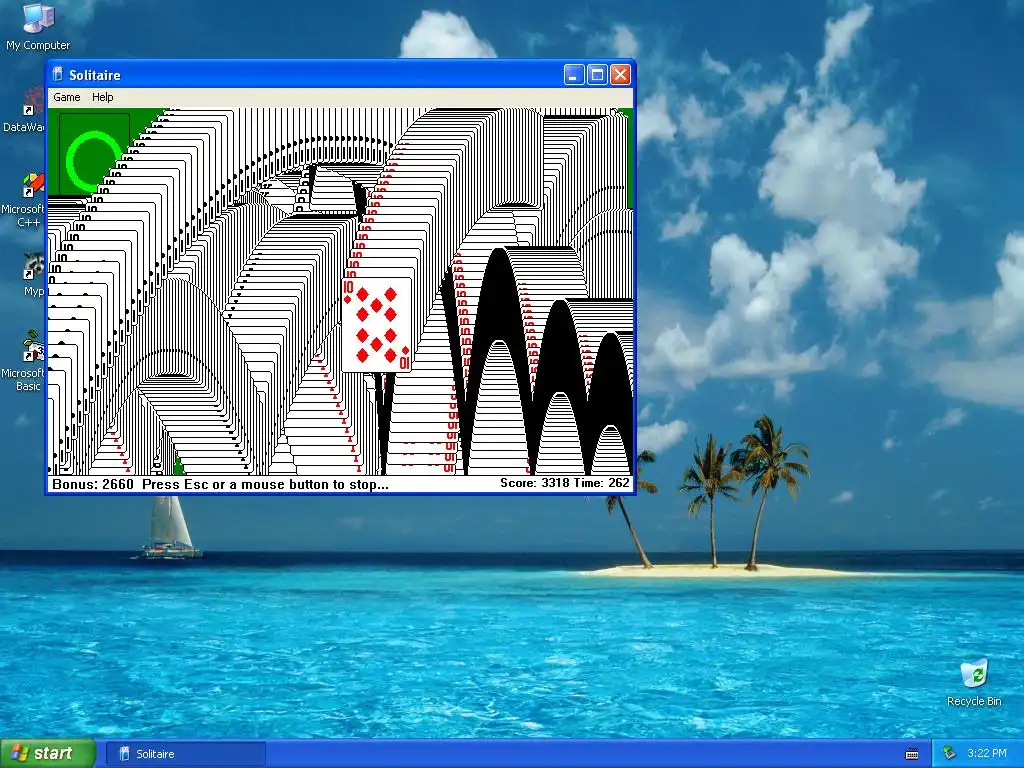Click the empty deck green circle
This screenshot has width=1024, height=768.
click(x=94, y=159)
